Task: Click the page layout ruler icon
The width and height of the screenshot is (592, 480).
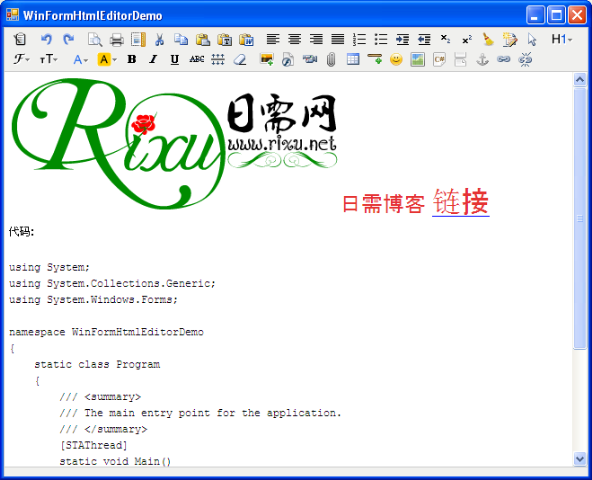Action: pyautogui.click(x=138, y=39)
